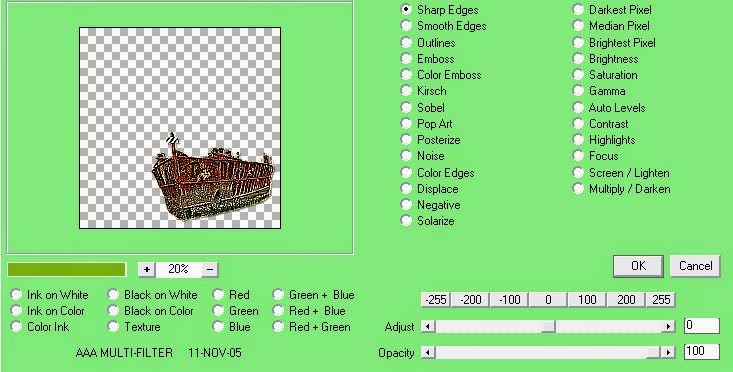Cancel the filter dialog
The image size is (733, 372).
pyautogui.click(x=695, y=266)
